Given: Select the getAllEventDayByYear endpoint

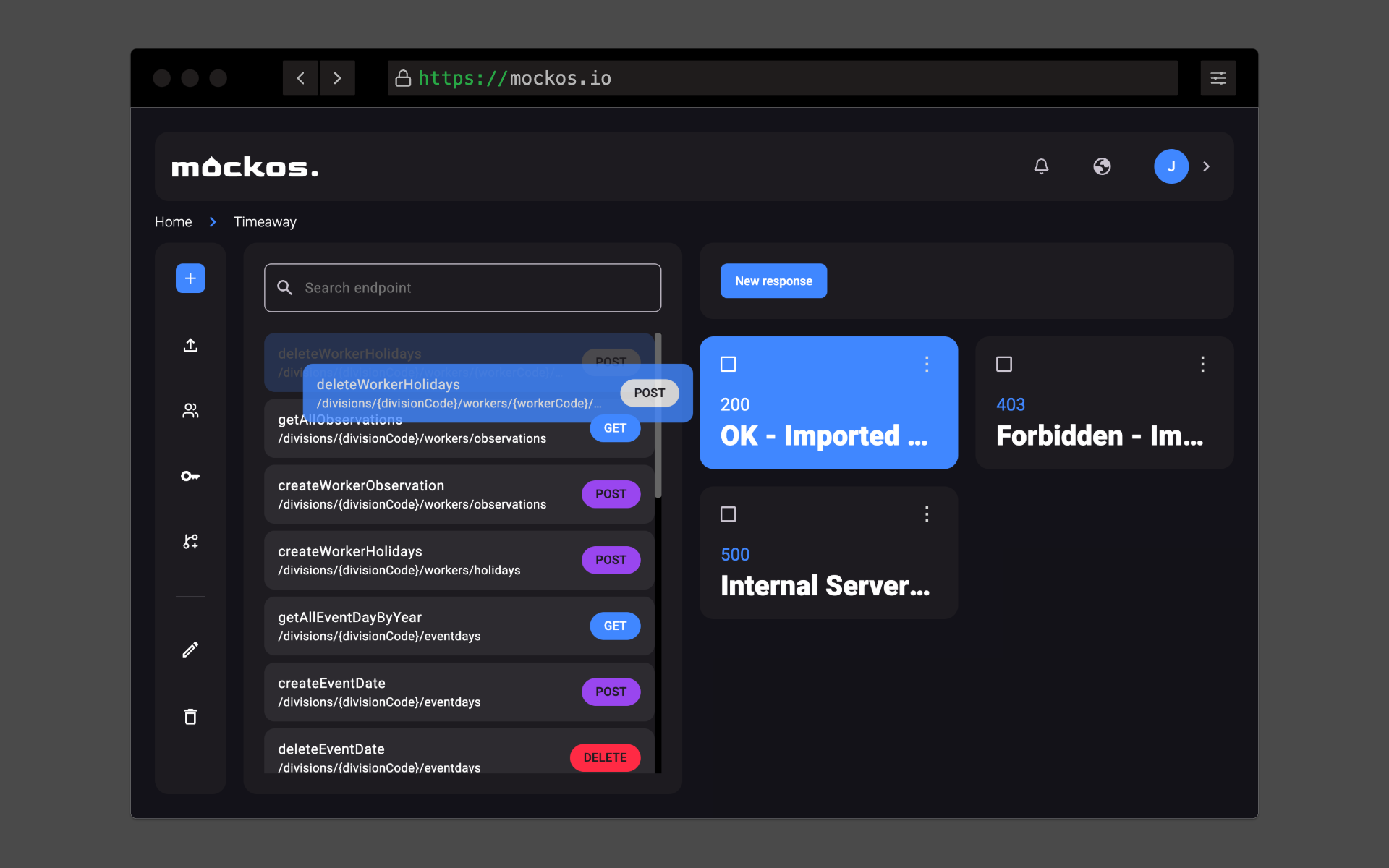Looking at the screenshot, I should point(459,626).
